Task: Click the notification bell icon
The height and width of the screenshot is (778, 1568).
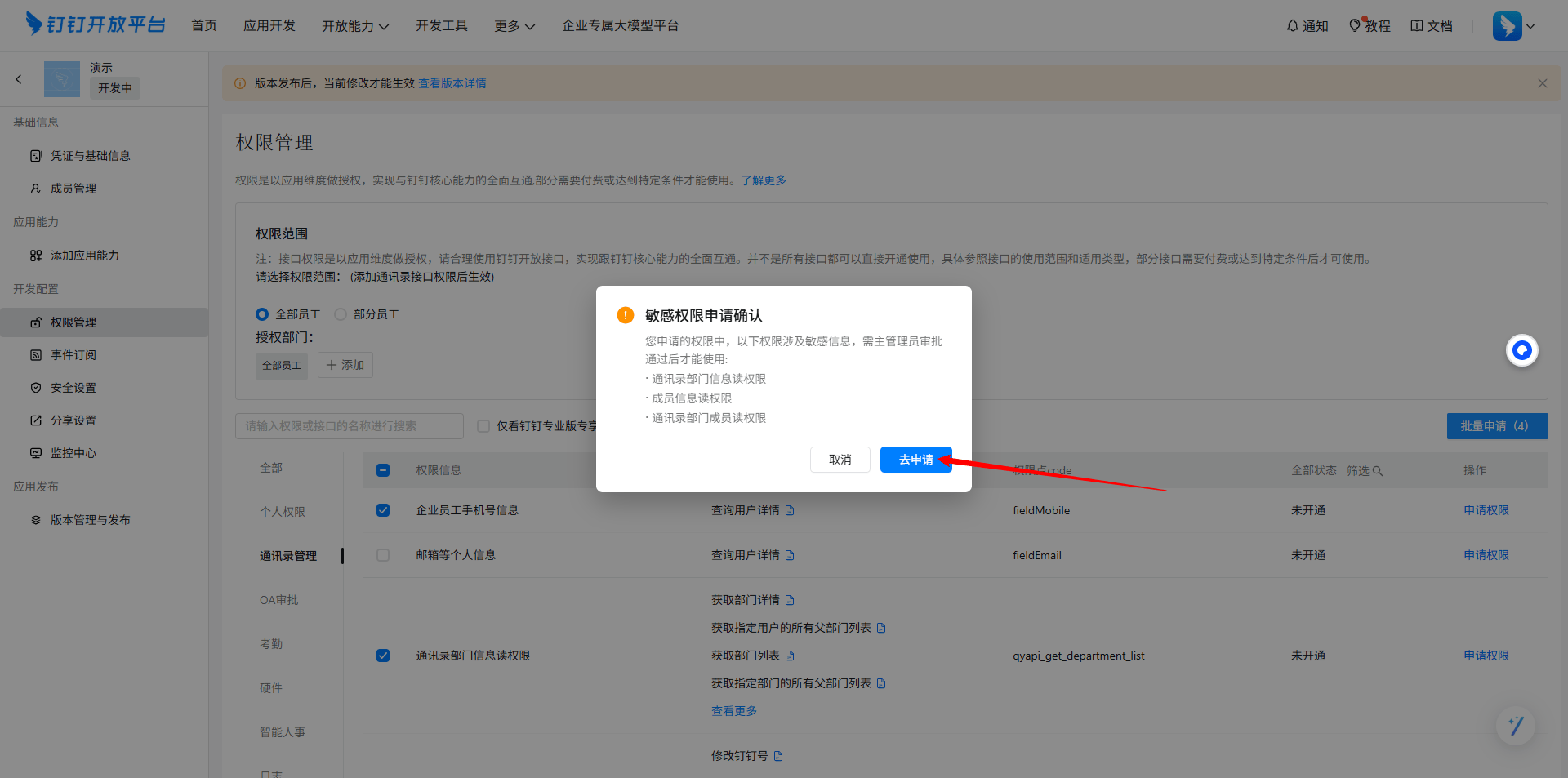Action: click(1293, 26)
